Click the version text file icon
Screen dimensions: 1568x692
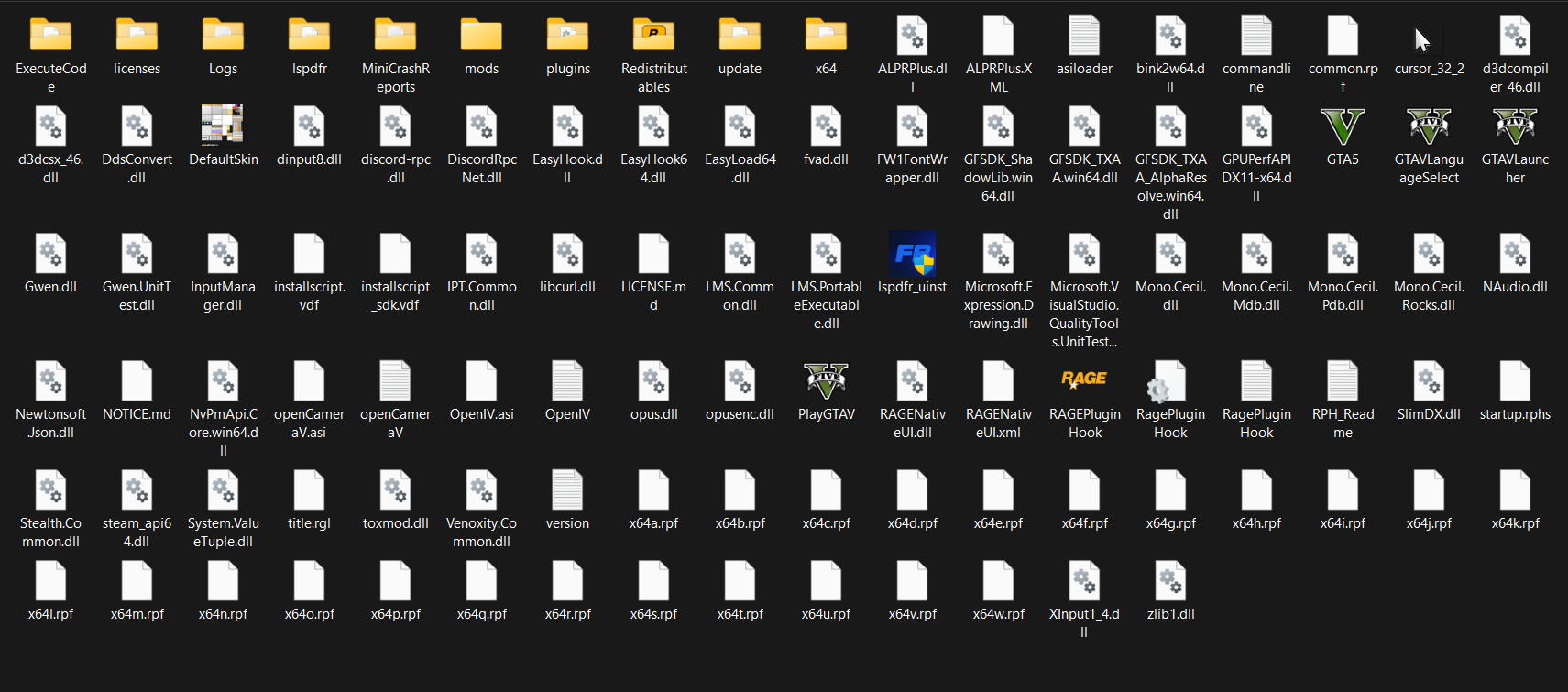pyautogui.click(x=568, y=490)
